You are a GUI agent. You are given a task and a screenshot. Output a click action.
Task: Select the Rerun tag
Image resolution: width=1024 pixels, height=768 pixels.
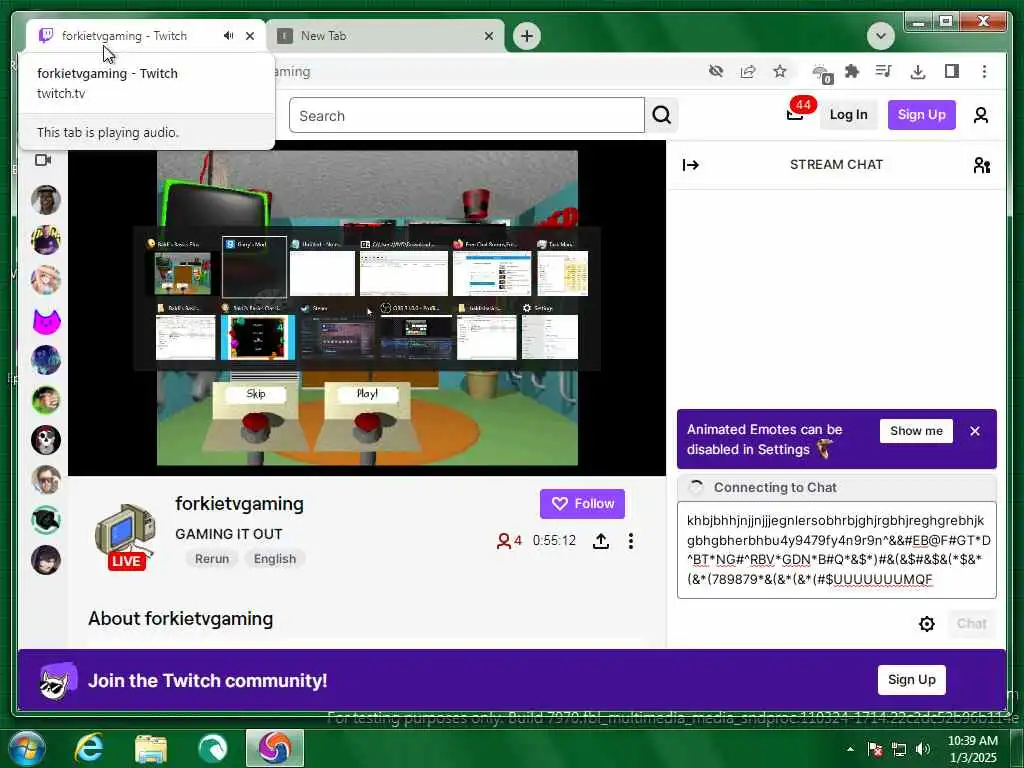pyautogui.click(x=212, y=559)
